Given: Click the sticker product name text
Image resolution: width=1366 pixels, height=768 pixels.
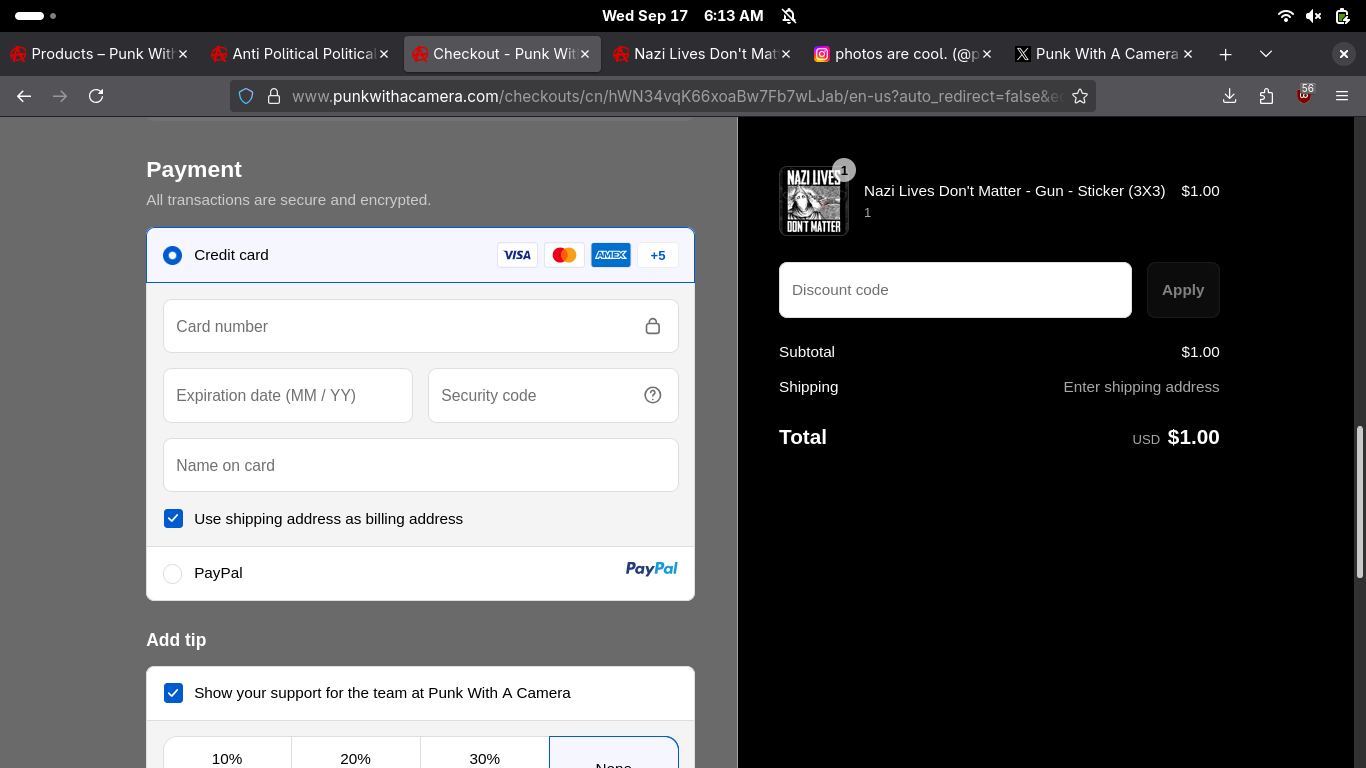Looking at the screenshot, I should pos(1014,191).
